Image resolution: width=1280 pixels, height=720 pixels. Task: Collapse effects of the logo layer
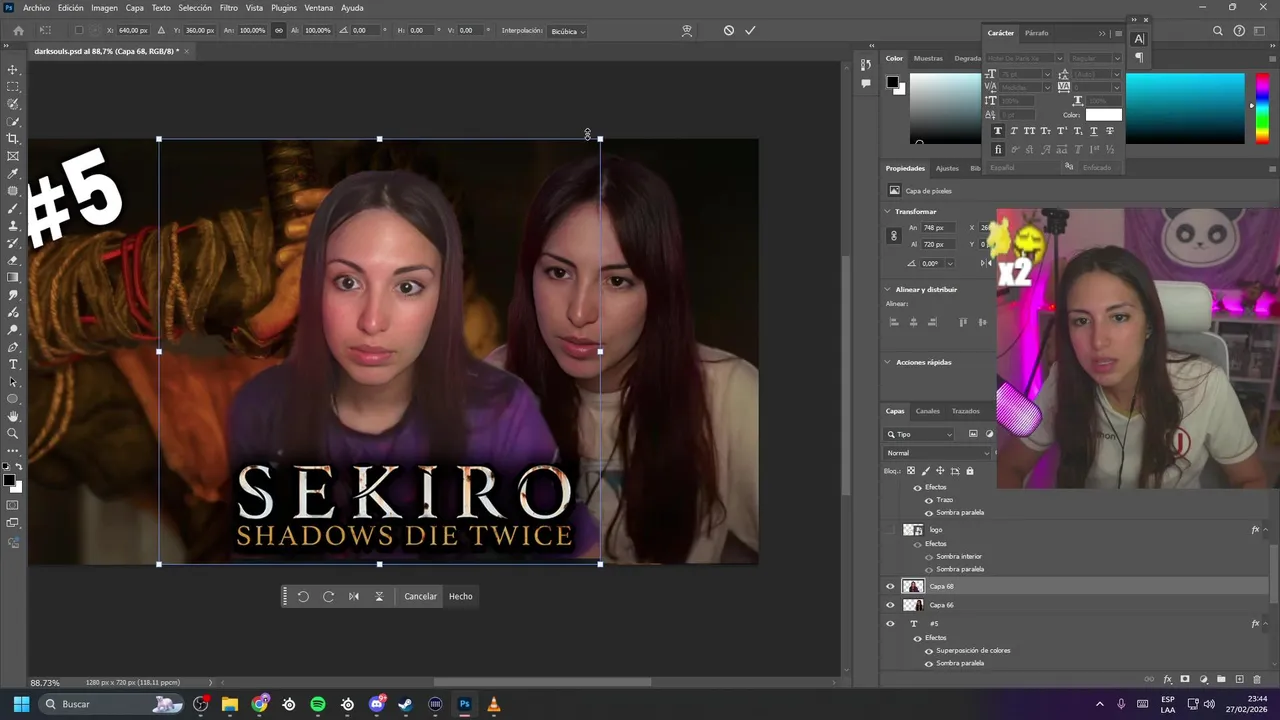click(1265, 530)
